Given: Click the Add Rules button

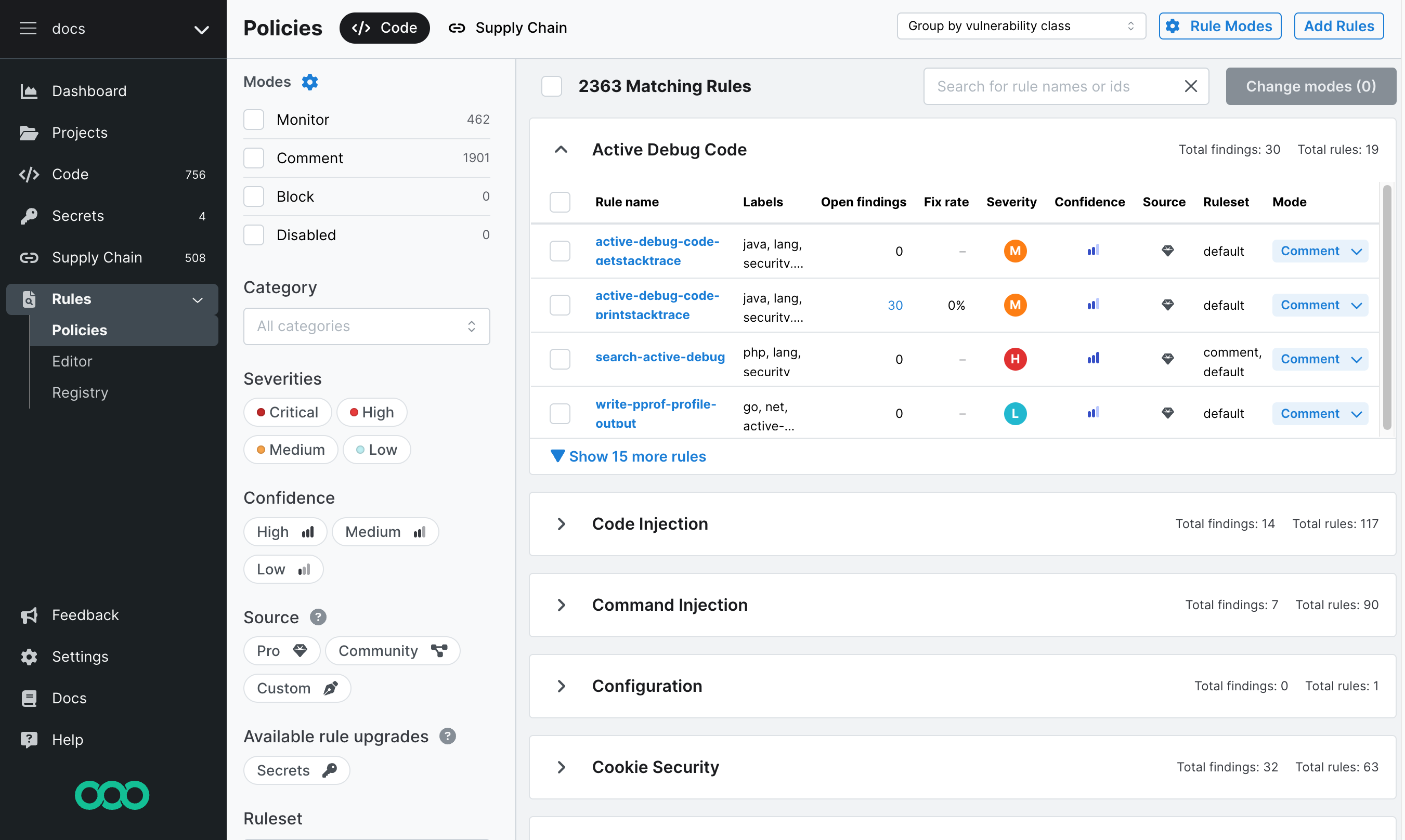Looking at the screenshot, I should pos(1337,25).
